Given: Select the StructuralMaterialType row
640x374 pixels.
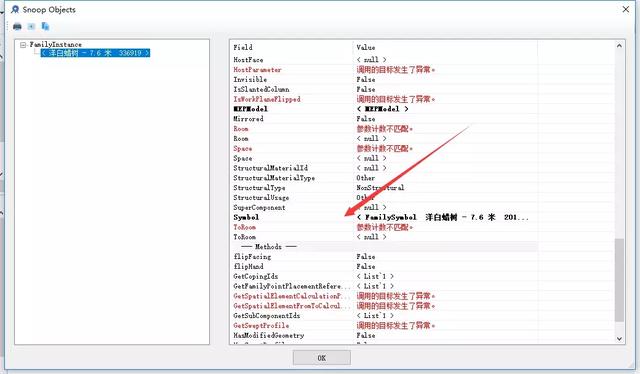Looking at the screenshot, I should click(x=384, y=178).
